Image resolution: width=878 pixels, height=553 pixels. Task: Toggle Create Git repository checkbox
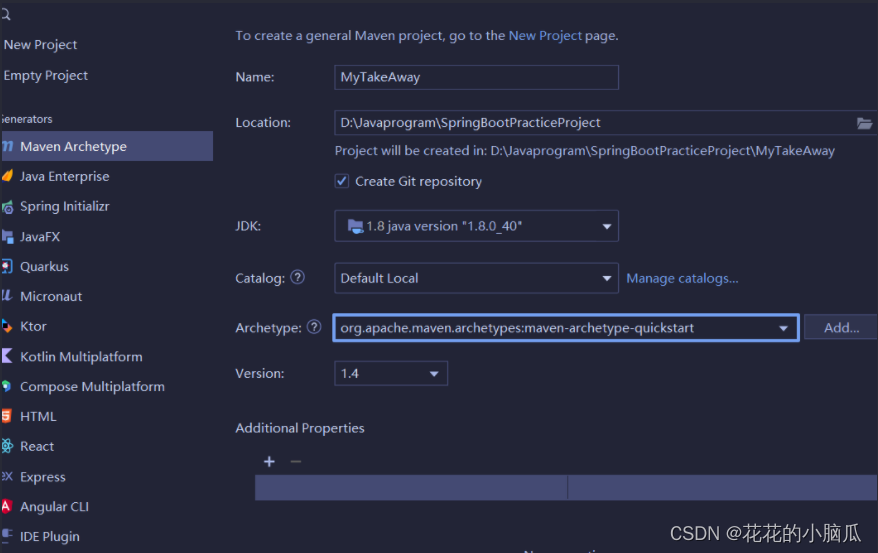[342, 181]
